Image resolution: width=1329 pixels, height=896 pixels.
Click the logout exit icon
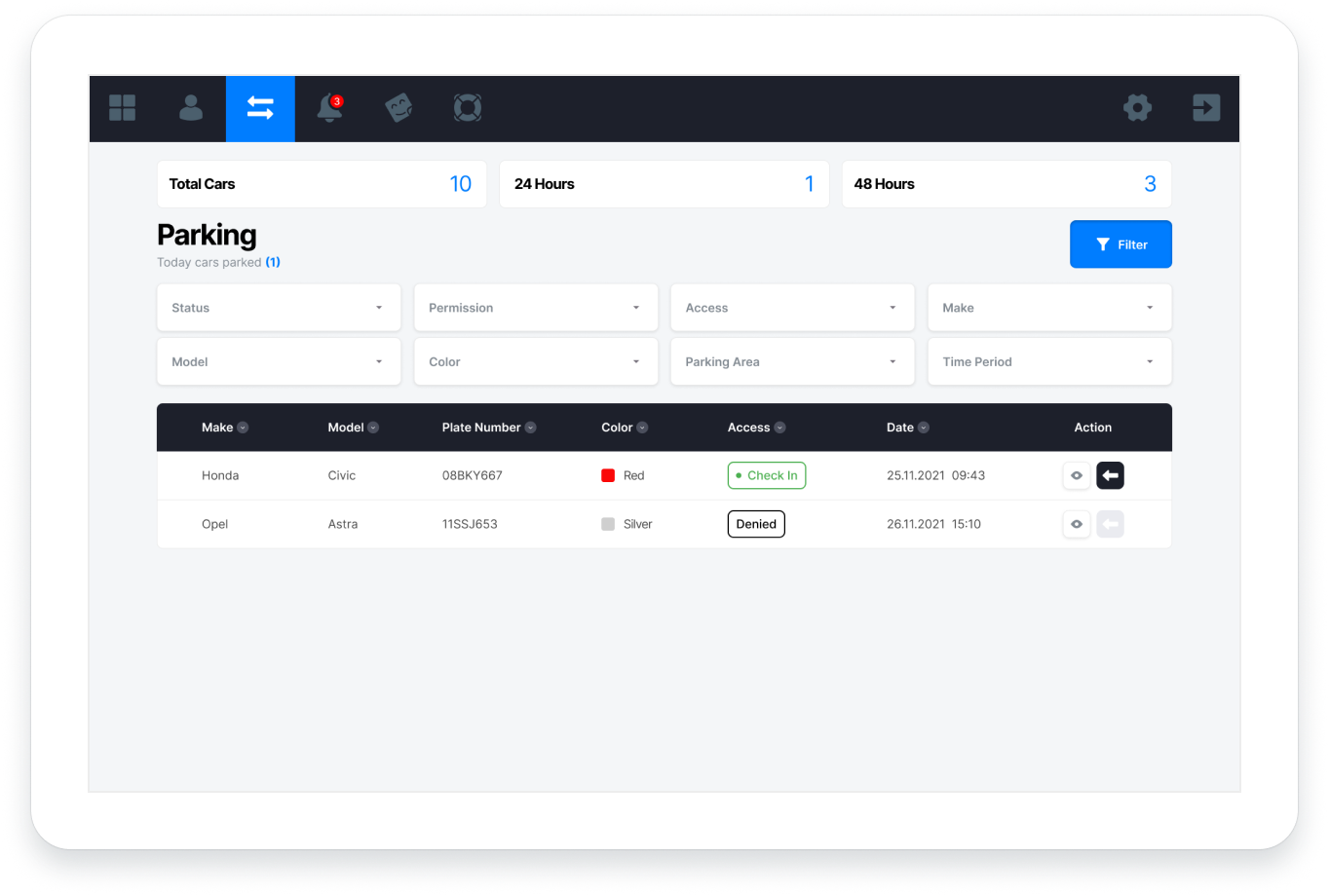1206,108
